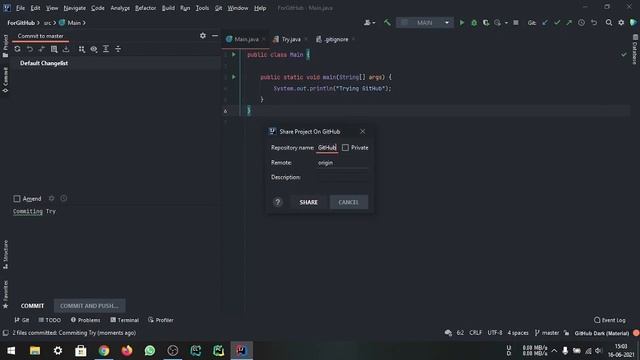The width and height of the screenshot is (640, 360).
Task: Click the rollback icon in Commit panel toolbar
Action: [x=29, y=49]
